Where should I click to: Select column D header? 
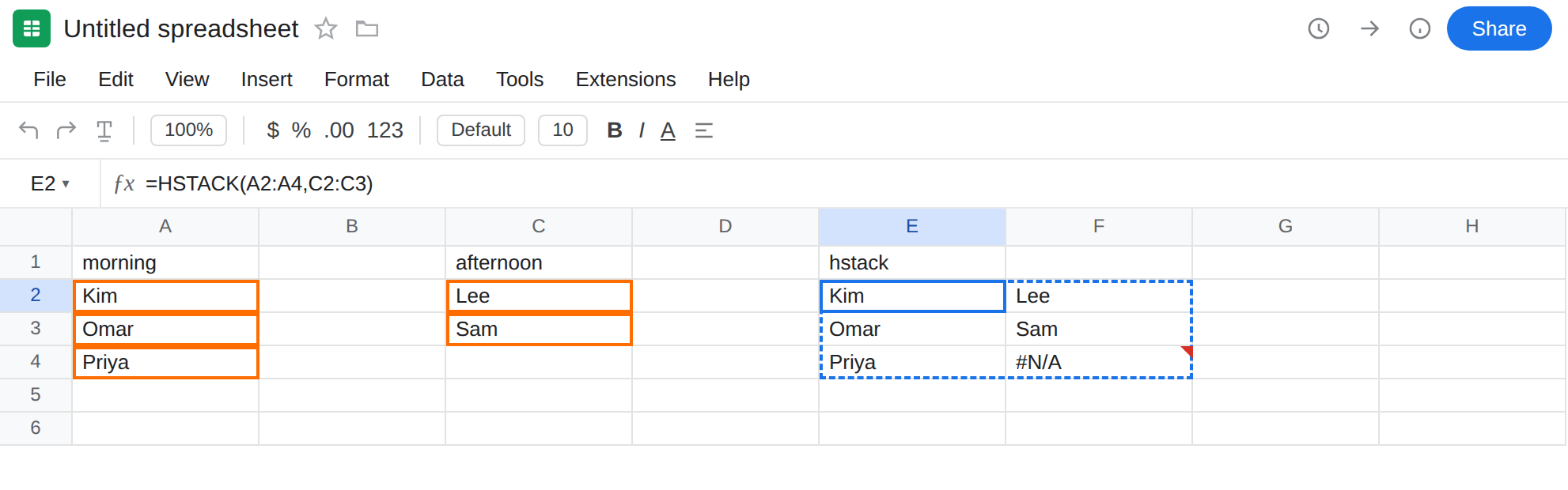725,226
